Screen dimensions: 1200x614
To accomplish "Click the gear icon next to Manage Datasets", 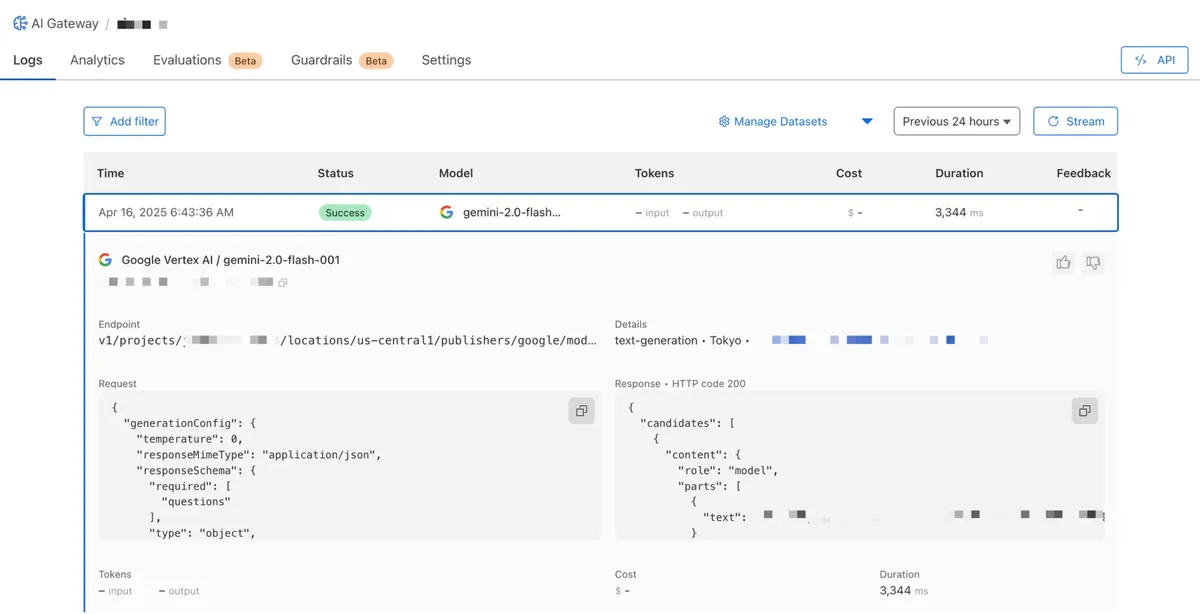I will pos(723,121).
